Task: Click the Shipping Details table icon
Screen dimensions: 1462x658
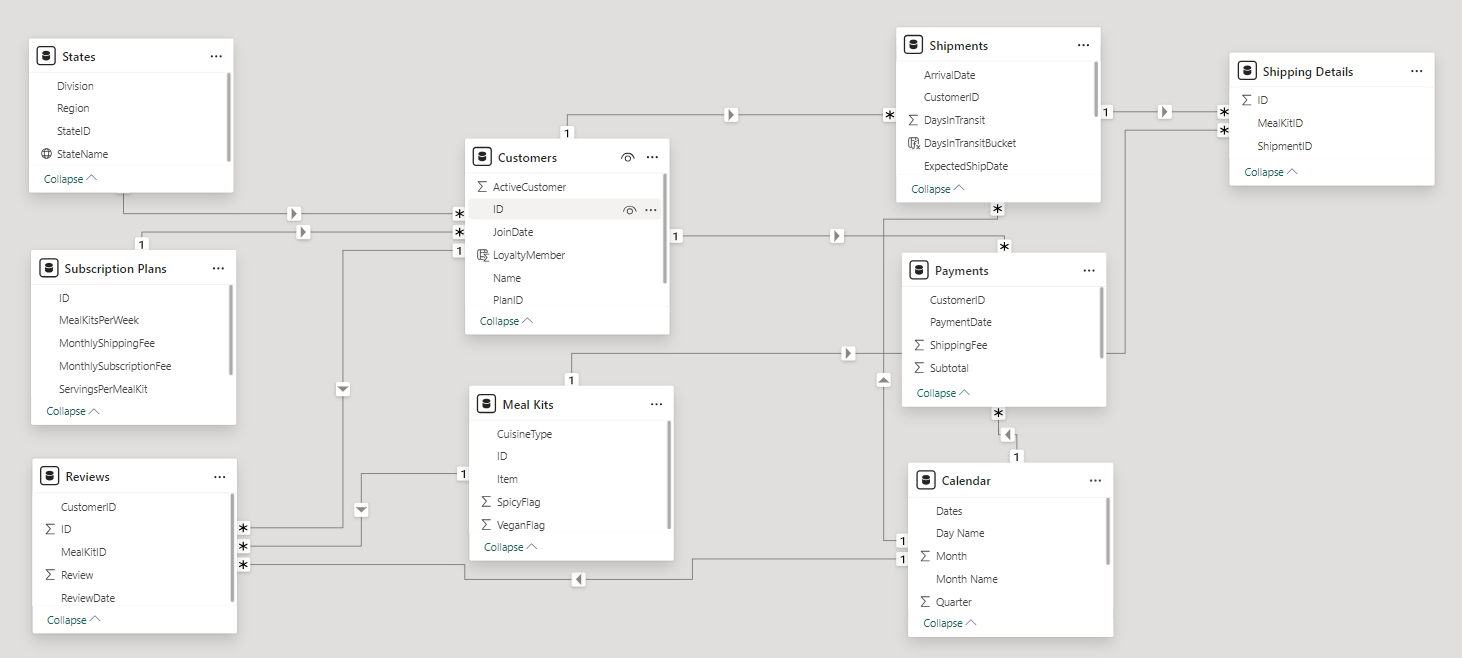Action: [x=1246, y=71]
